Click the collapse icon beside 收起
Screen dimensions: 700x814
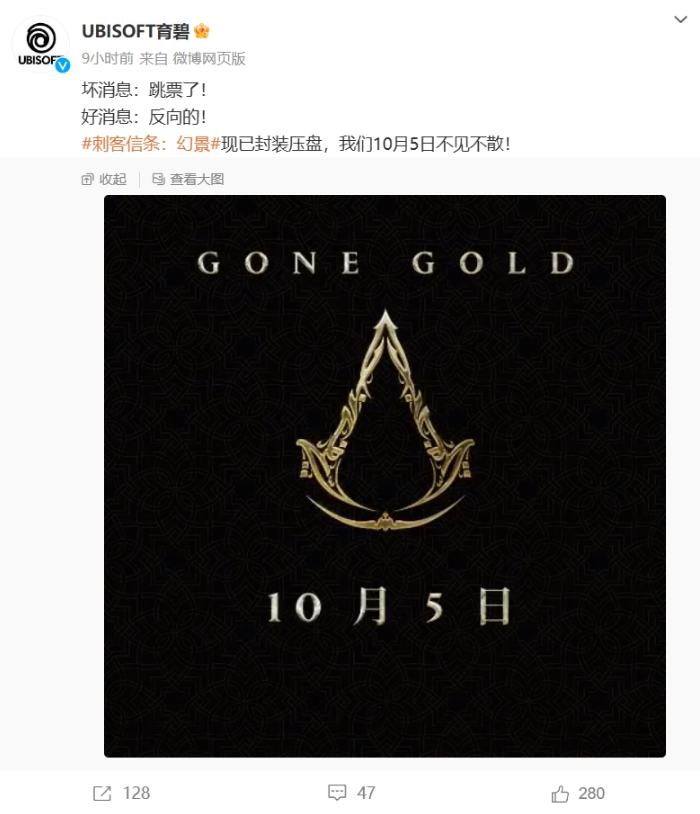[87, 180]
